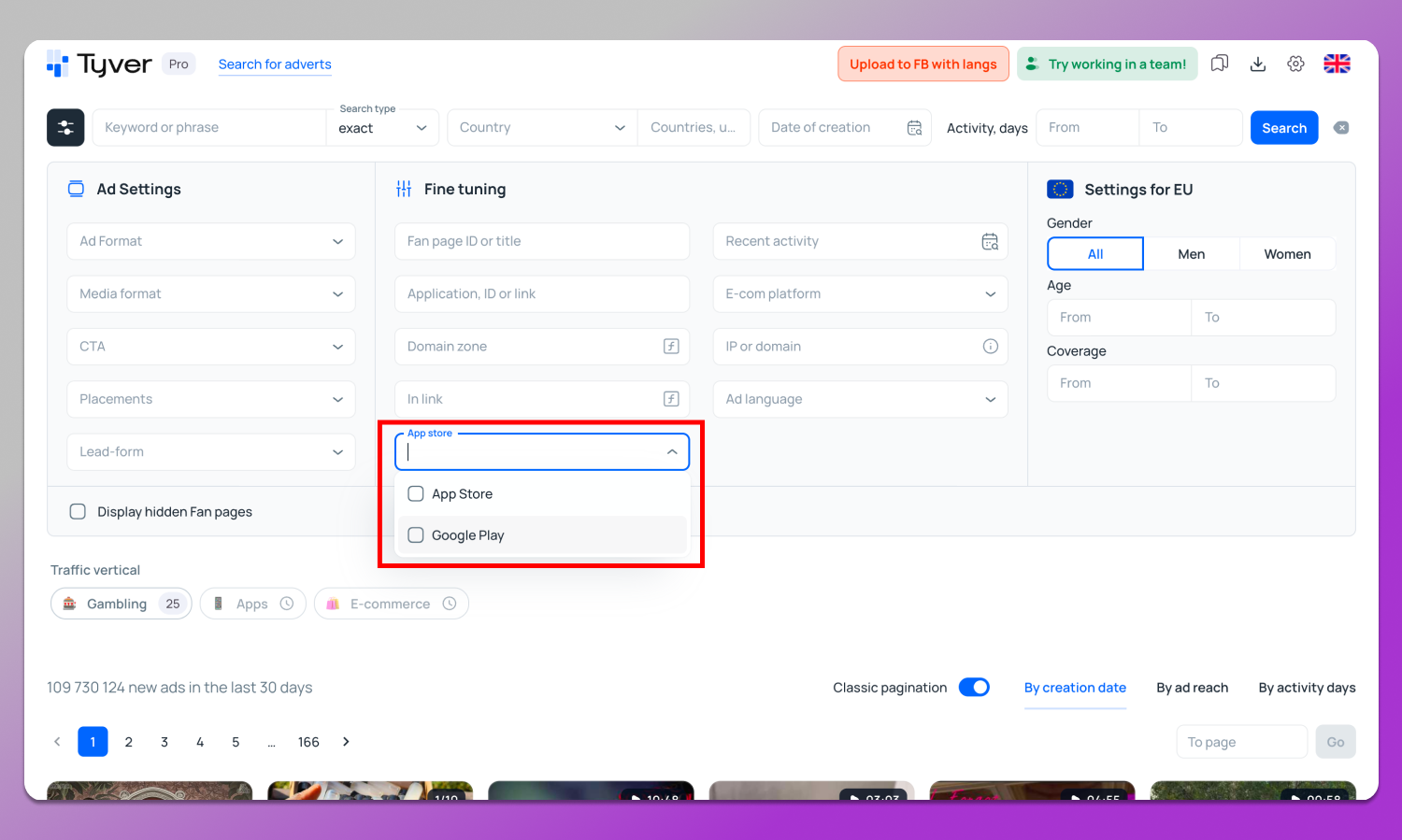Click the clear filters icon beside Search
1402x840 pixels.
pos(1341,128)
